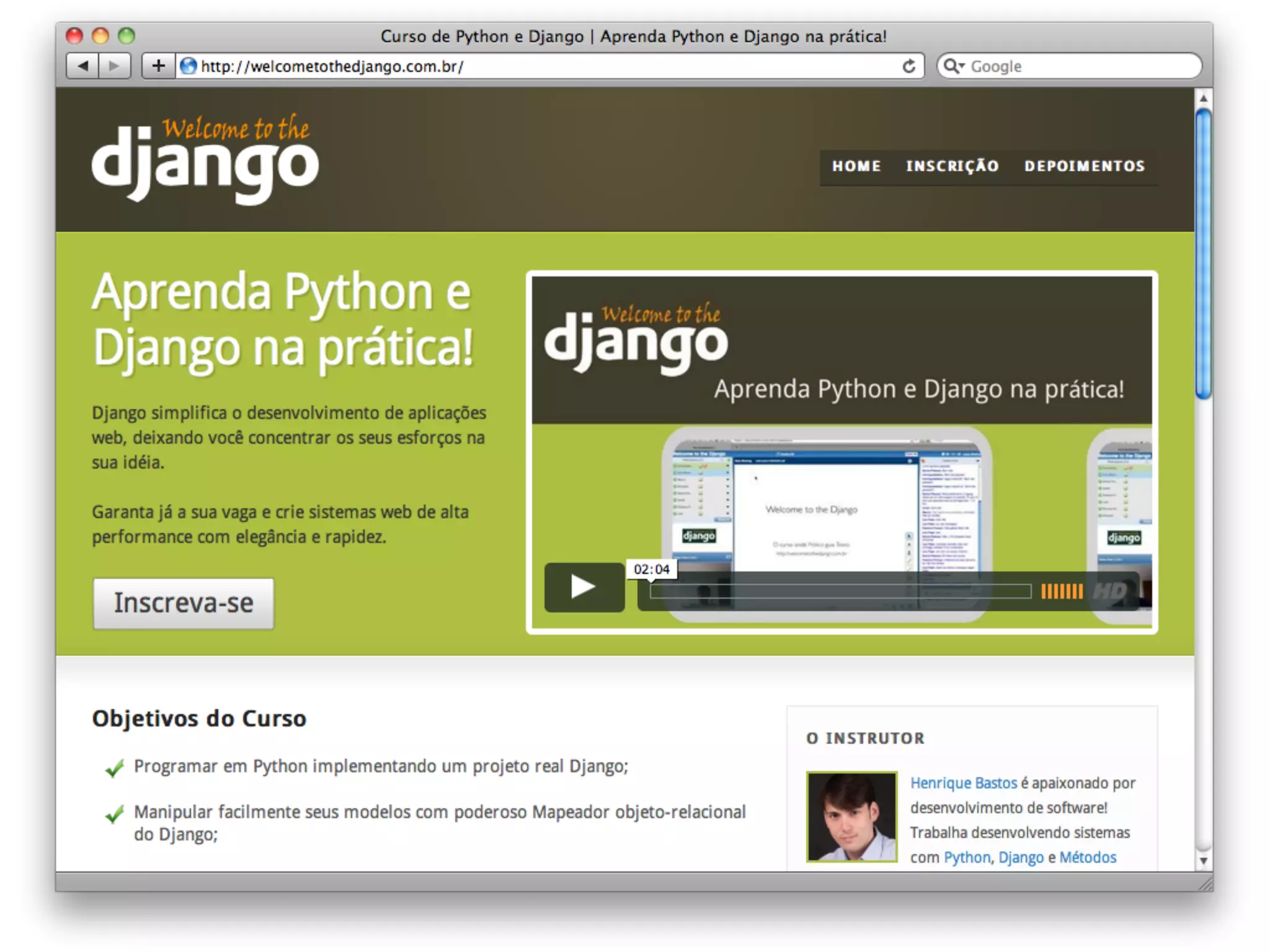This screenshot has height=952, width=1270.
Task: Click the globe site icon in address bar
Action: pos(188,66)
